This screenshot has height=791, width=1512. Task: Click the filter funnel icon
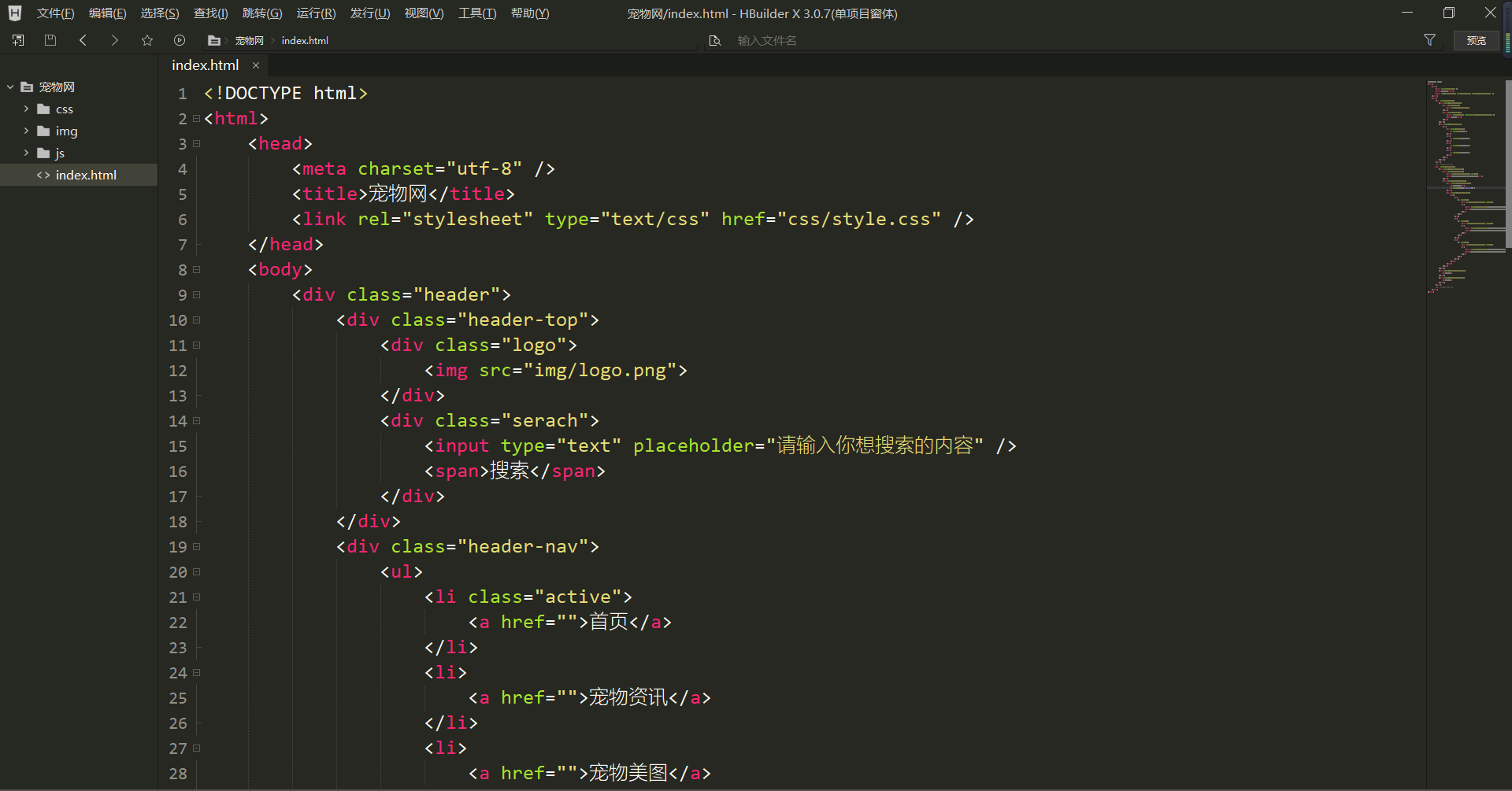click(1429, 40)
